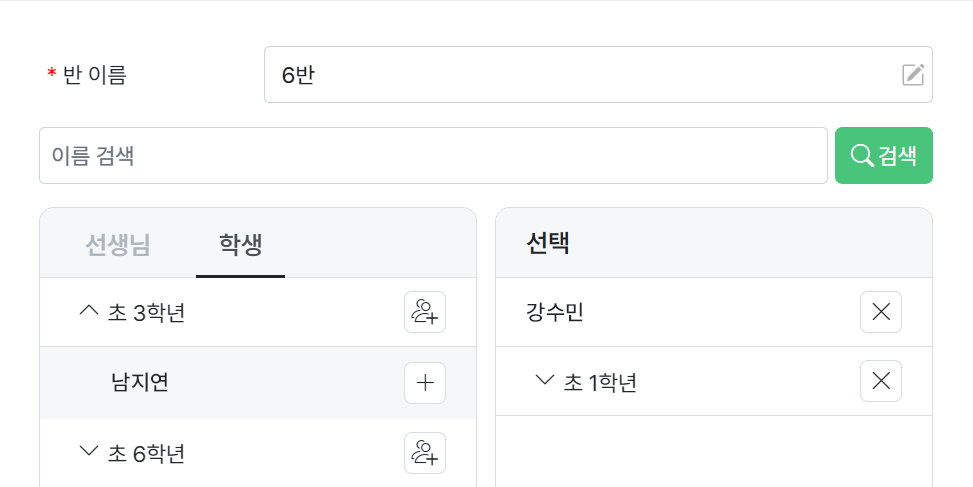Add all 초 6학년 students via group icon
Image resolution: width=973 pixels, height=487 pixels.
(425, 453)
